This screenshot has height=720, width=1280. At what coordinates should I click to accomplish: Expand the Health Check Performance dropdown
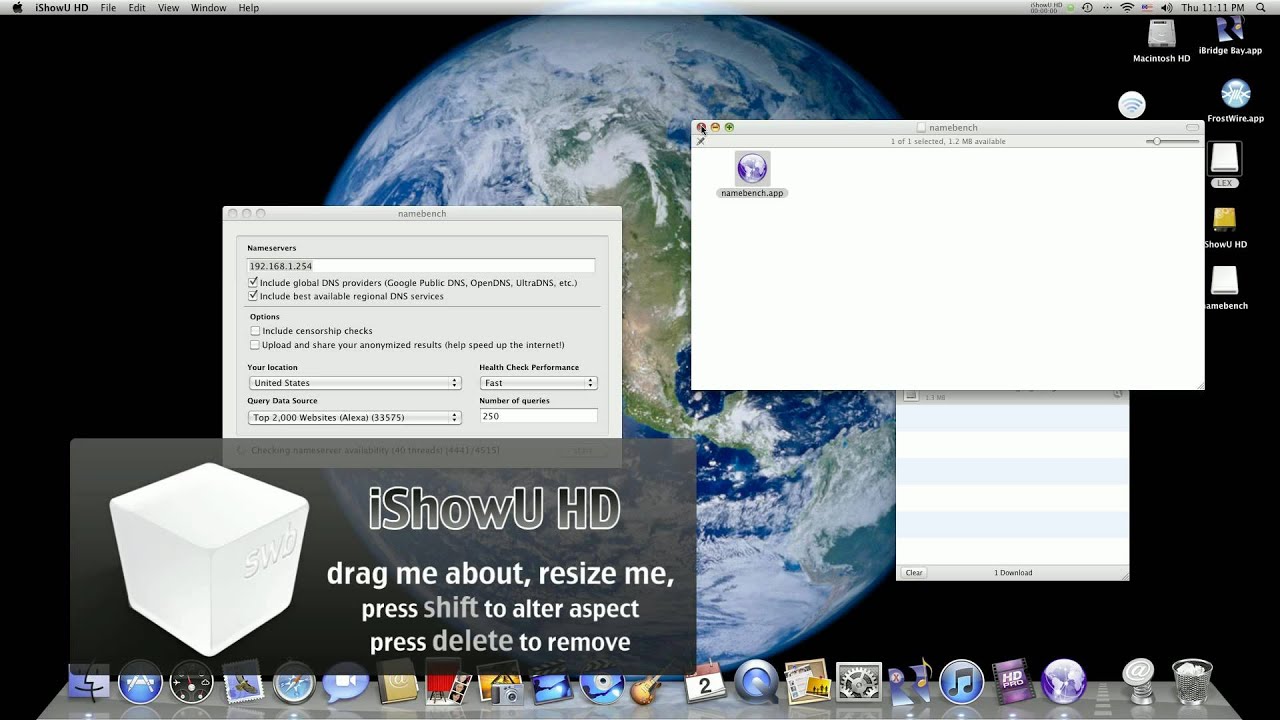[x=538, y=383]
